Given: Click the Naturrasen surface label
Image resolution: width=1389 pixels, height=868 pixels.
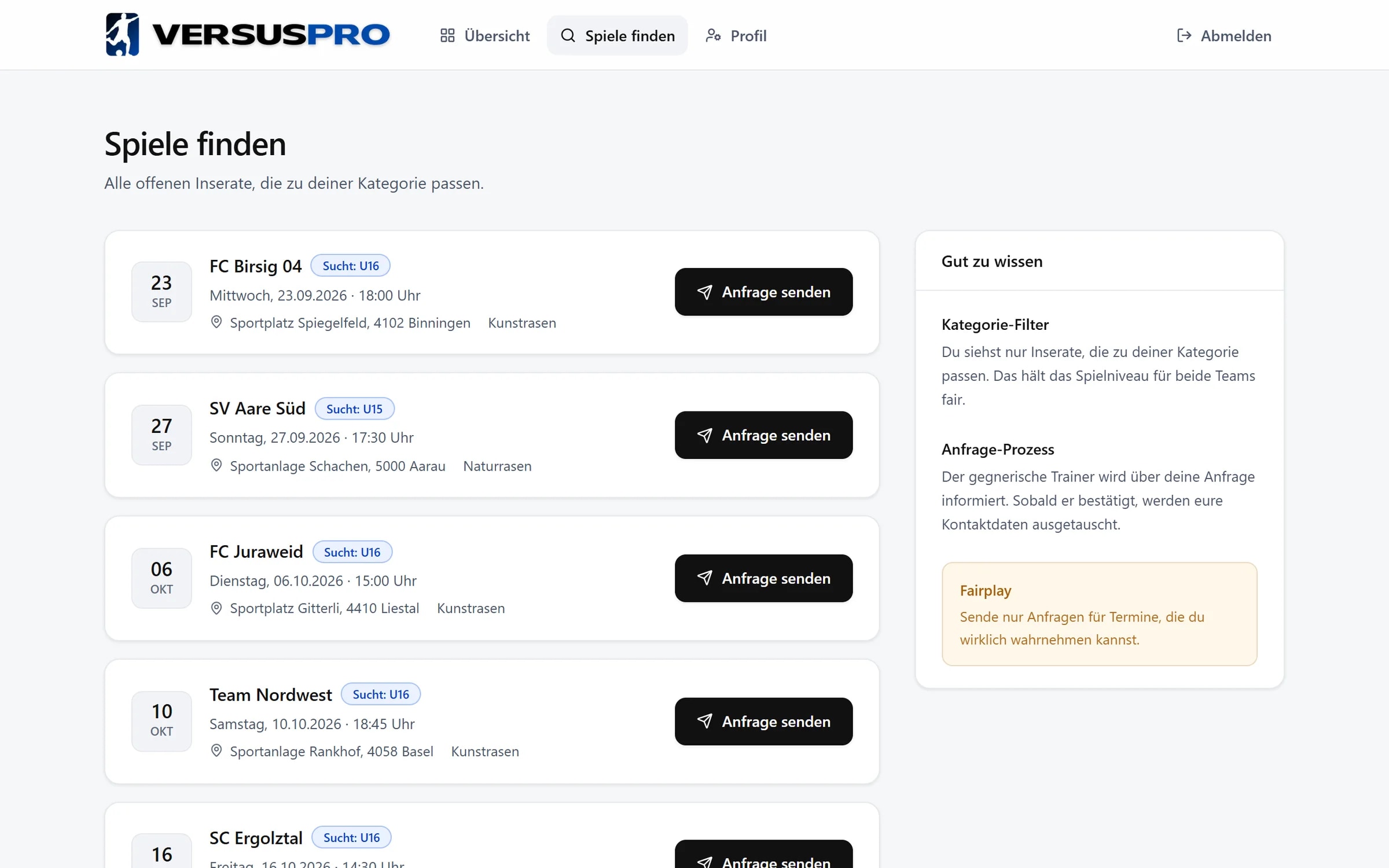Looking at the screenshot, I should coord(497,466).
